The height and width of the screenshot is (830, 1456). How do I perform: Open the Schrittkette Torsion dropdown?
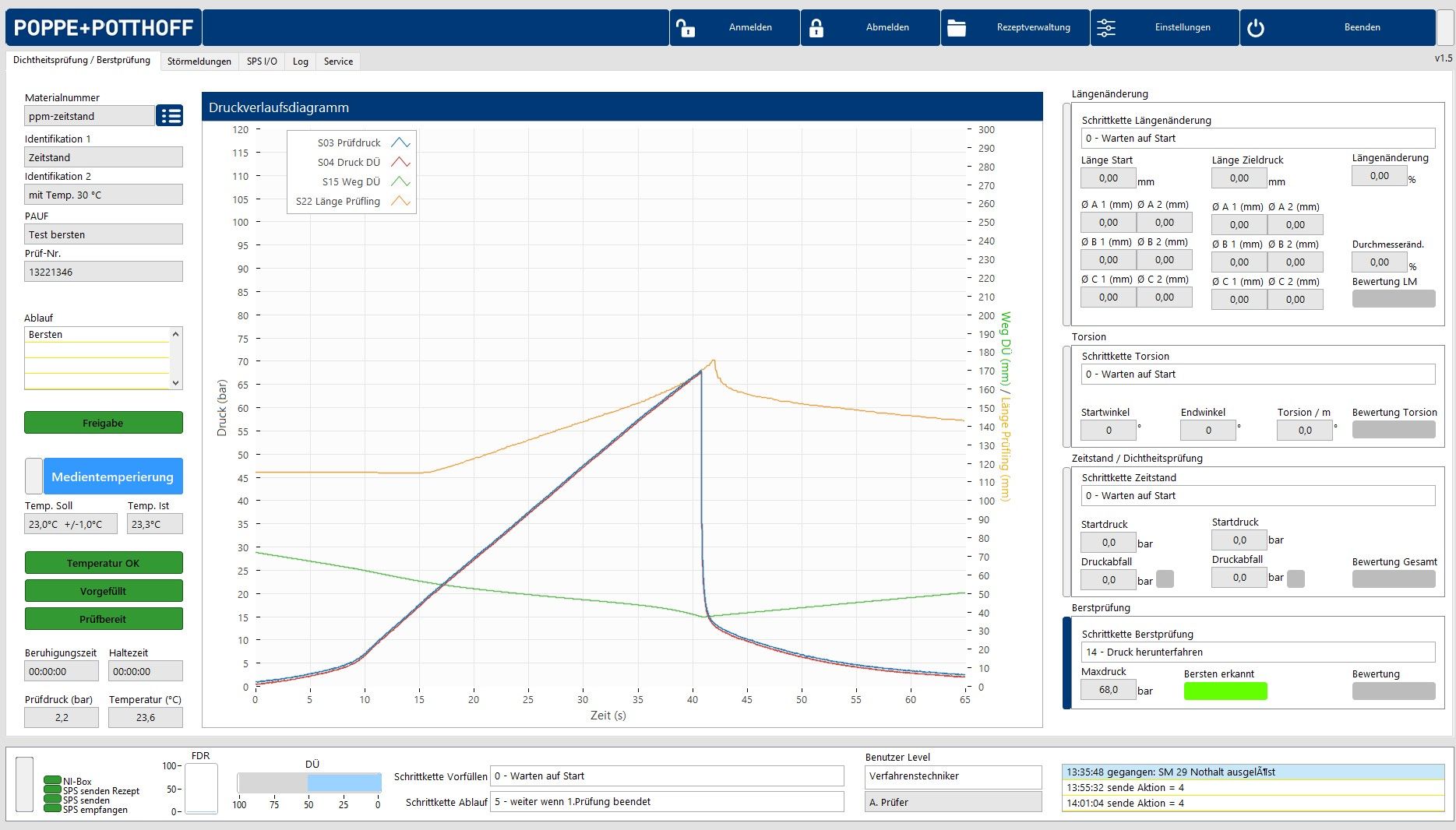tap(1258, 374)
